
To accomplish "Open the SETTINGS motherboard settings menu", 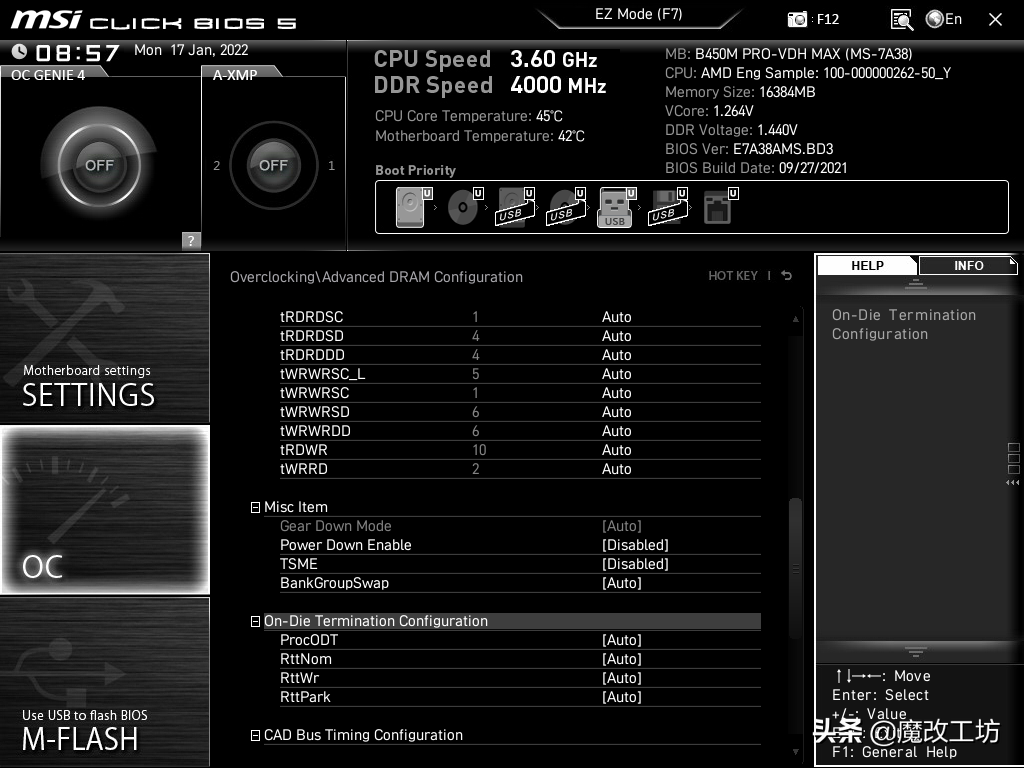I will pos(104,338).
